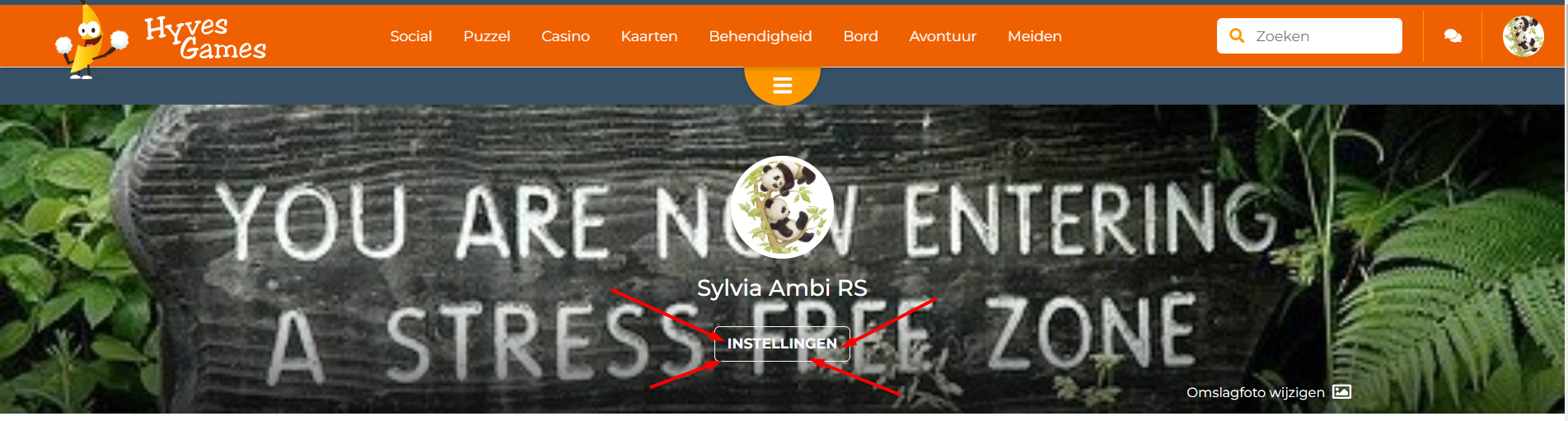This screenshot has width=1568, height=421.
Task: Open the chat messages icon
Action: (x=1453, y=36)
